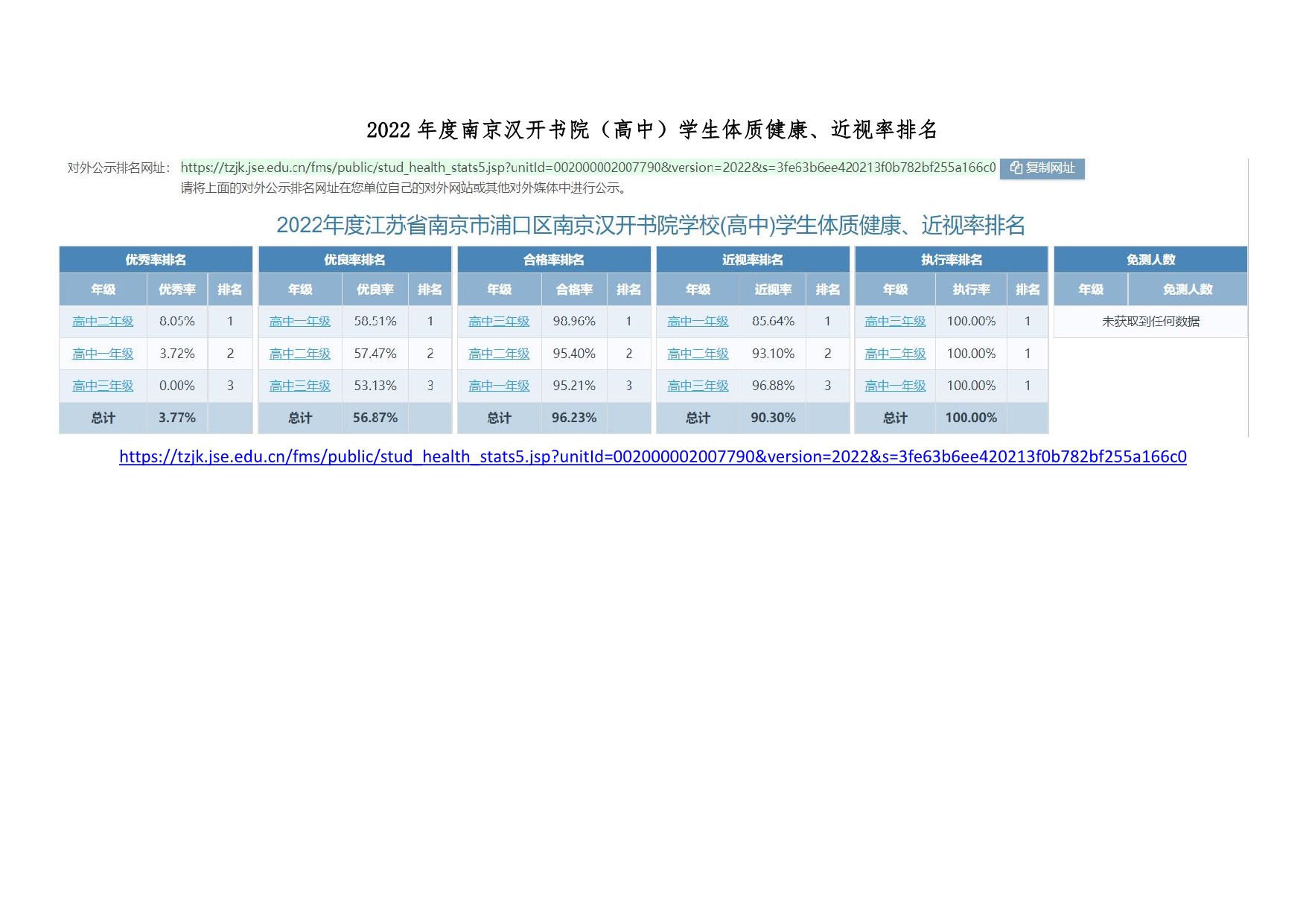1306x924 pixels.
Task: Click the 优秀率 column header
Action: 177,290
